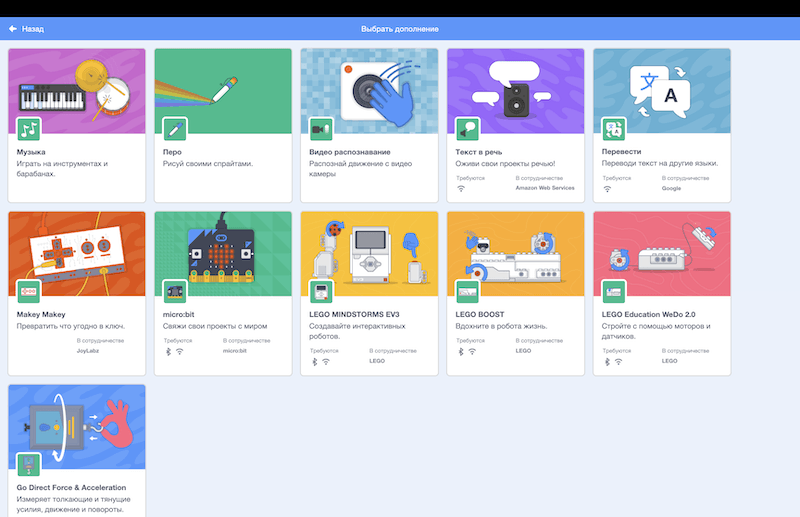Click the Перевести extension translate icon
This screenshot has width=800, height=517.
pyautogui.click(x=613, y=130)
